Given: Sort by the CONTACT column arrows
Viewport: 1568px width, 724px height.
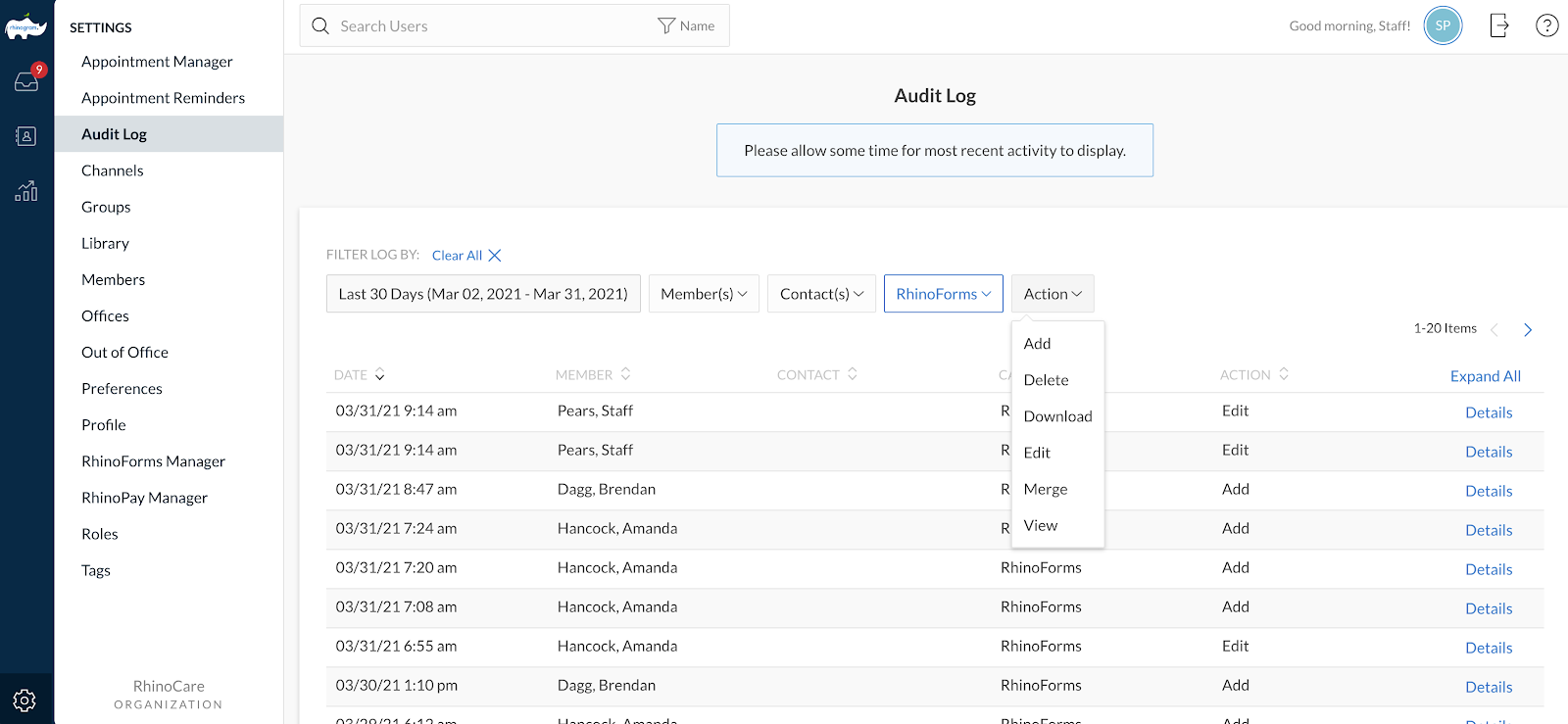Looking at the screenshot, I should point(853,374).
